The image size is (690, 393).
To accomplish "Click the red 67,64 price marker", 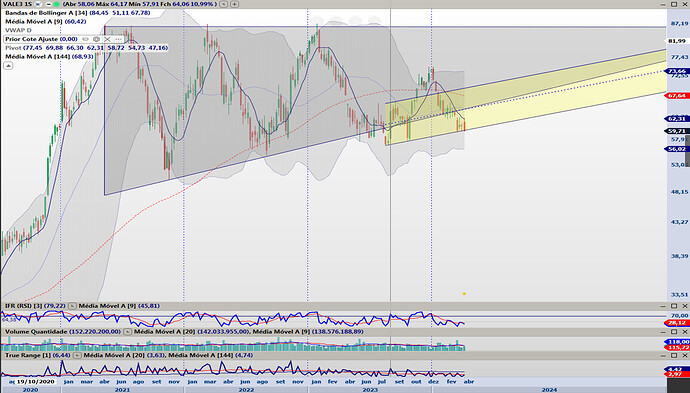I will (x=677, y=95).
